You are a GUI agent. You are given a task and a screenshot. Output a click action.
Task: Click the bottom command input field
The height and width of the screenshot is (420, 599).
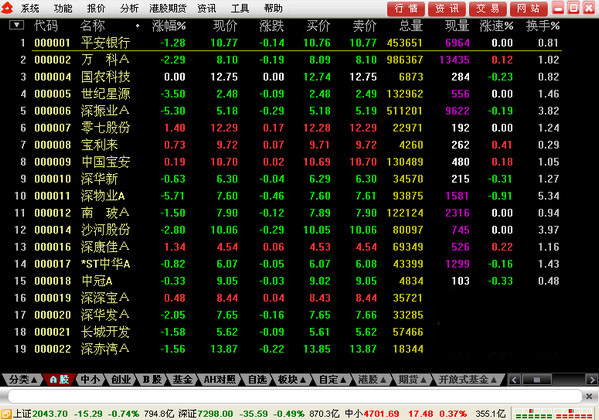pos(295,397)
